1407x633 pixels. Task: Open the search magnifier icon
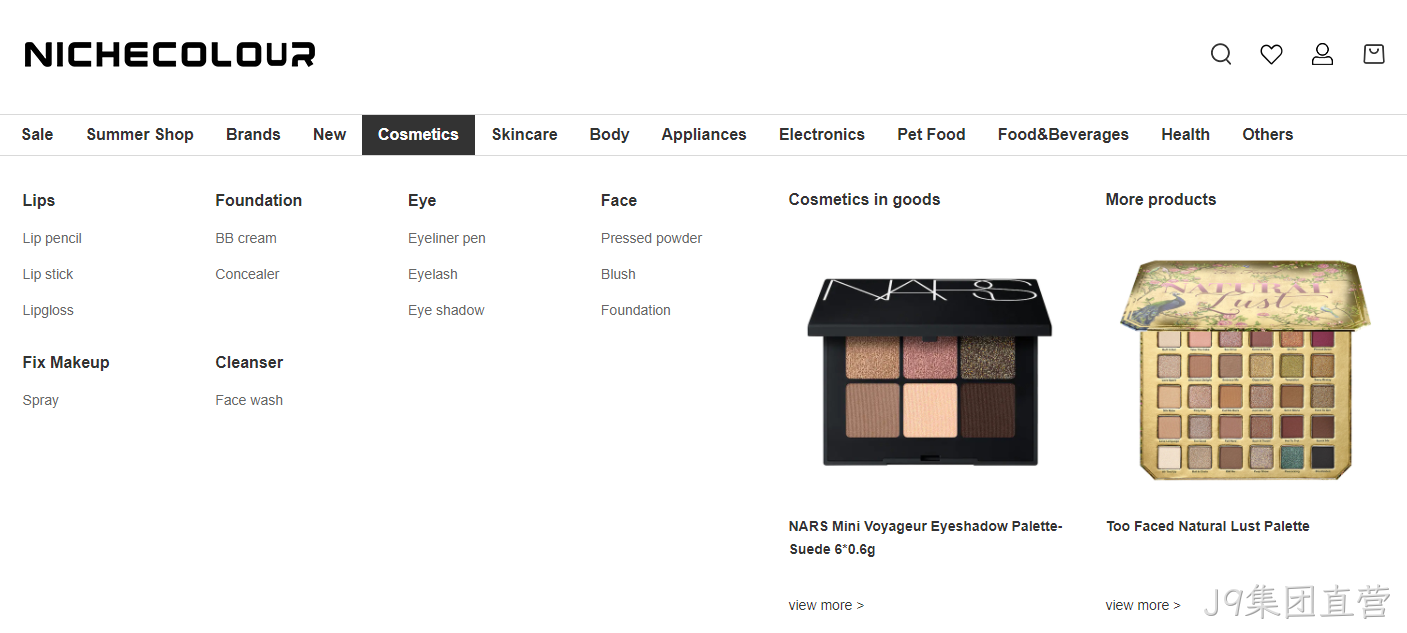(1221, 54)
